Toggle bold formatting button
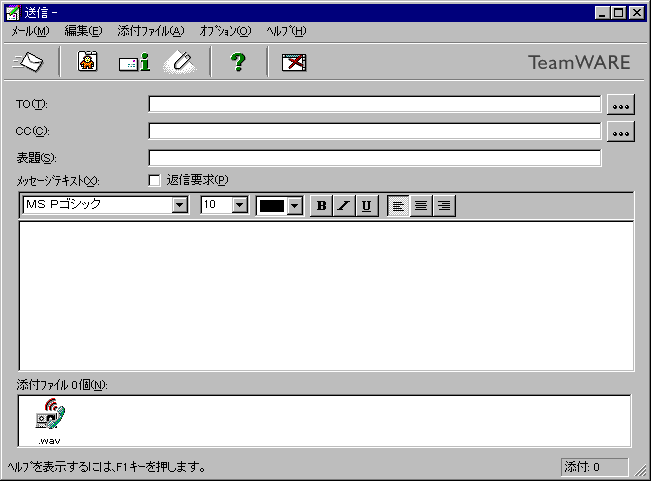 tap(321, 205)
